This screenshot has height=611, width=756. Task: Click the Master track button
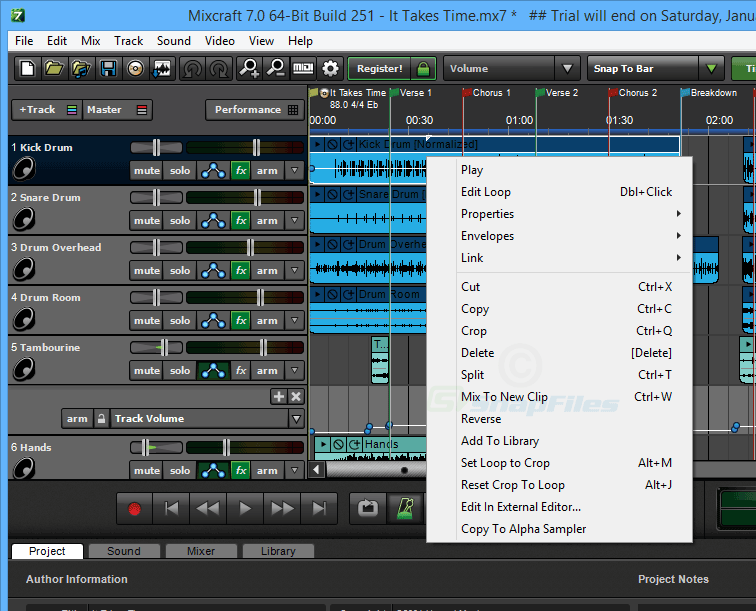pyautogui.click(x=117, y=110)
